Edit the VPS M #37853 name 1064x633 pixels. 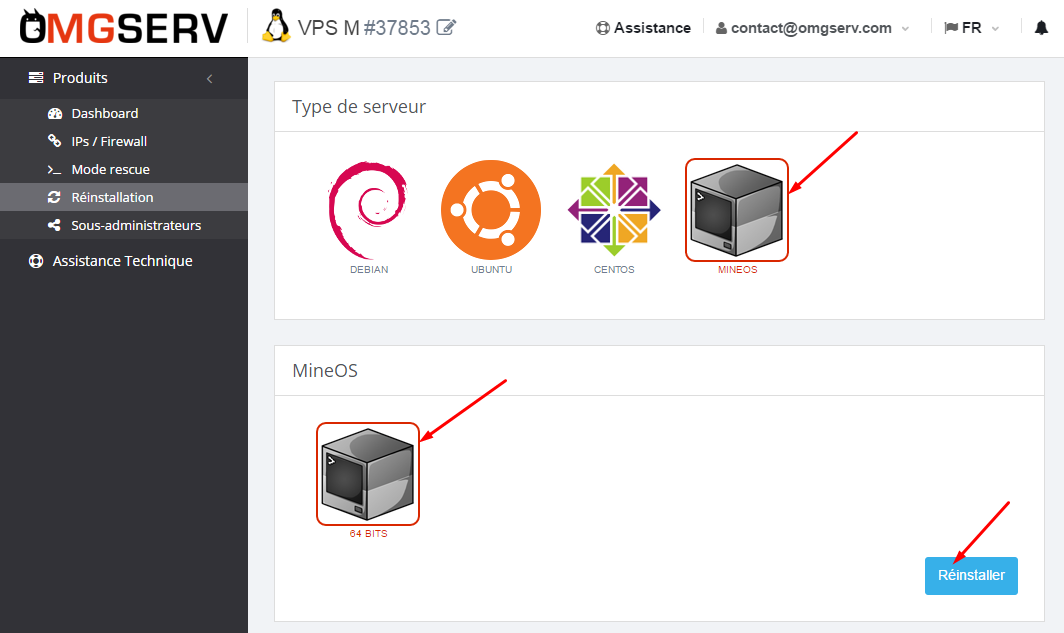(x=446, y=27)
